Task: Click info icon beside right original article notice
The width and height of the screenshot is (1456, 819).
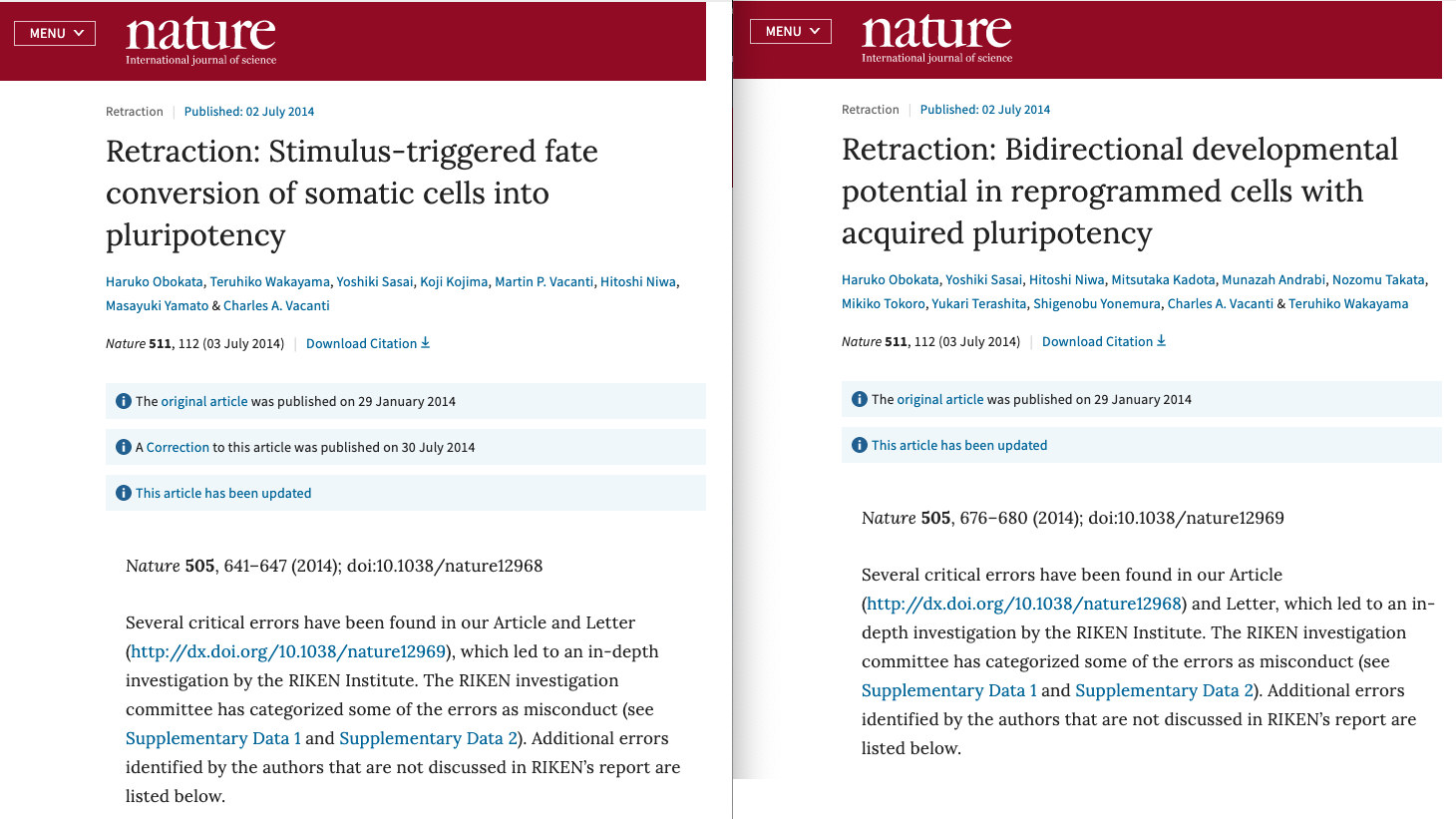Action: [860, 399]
